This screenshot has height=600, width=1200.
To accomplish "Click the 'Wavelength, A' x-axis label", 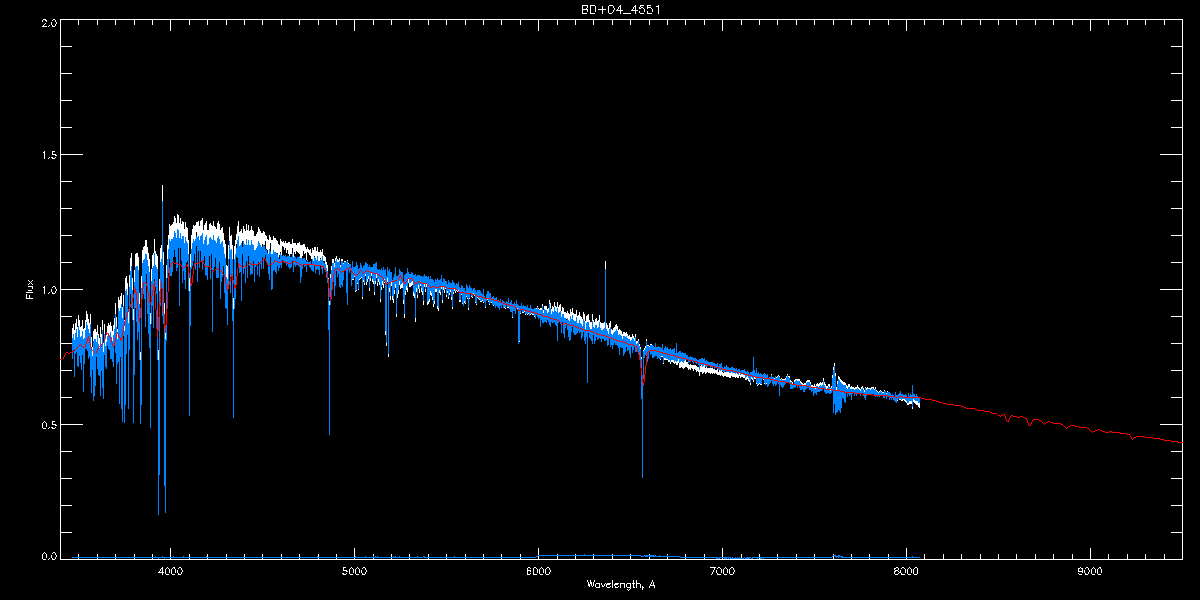I will tap(620, 584).
